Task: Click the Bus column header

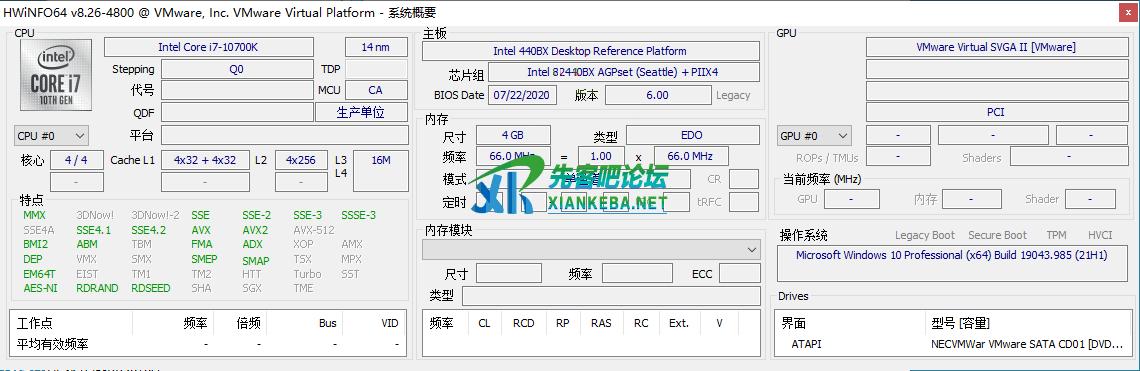Action: pyautogui.click(x=328, y=324)
